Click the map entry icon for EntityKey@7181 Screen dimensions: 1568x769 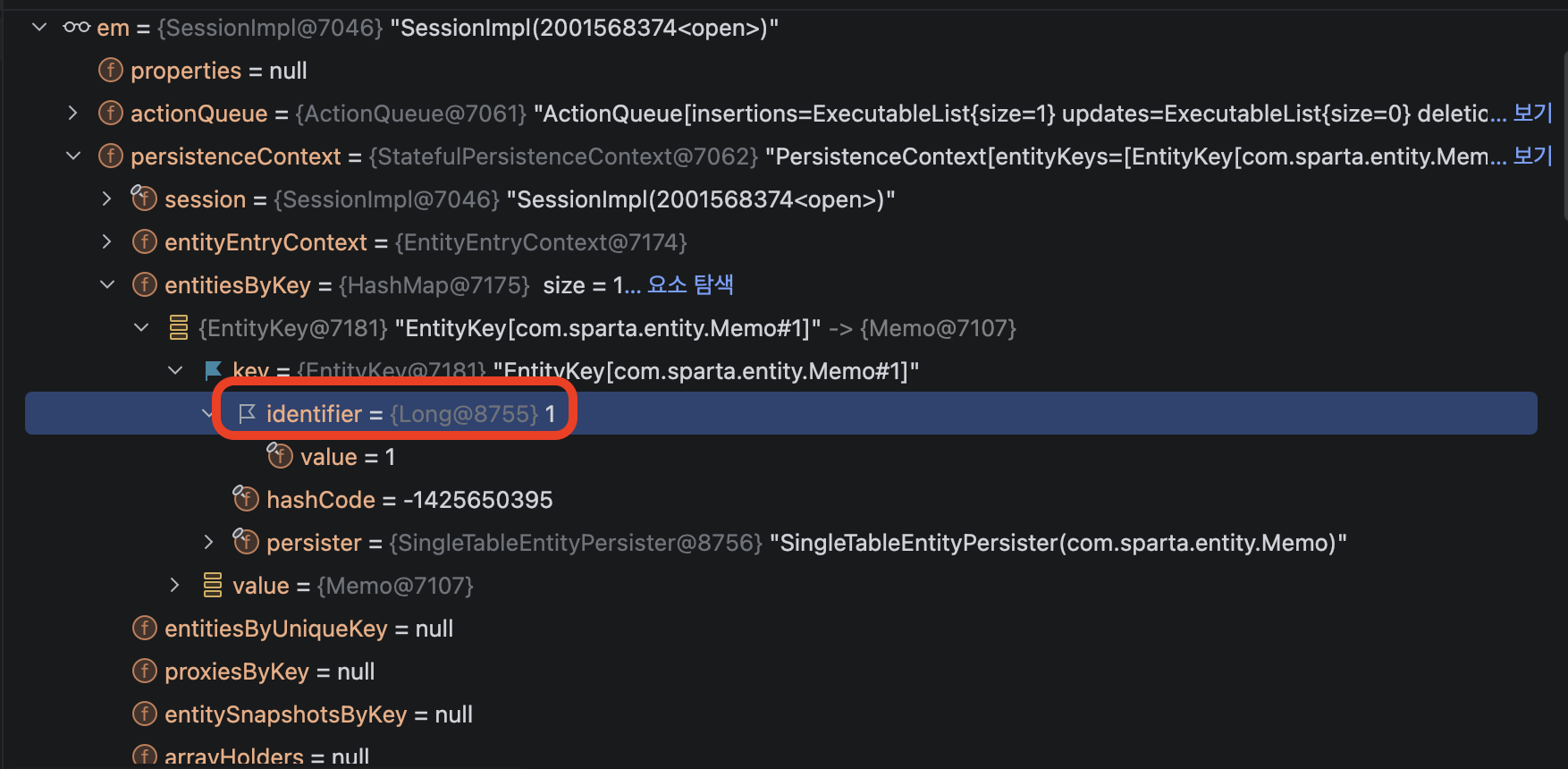tap(179, 328)
